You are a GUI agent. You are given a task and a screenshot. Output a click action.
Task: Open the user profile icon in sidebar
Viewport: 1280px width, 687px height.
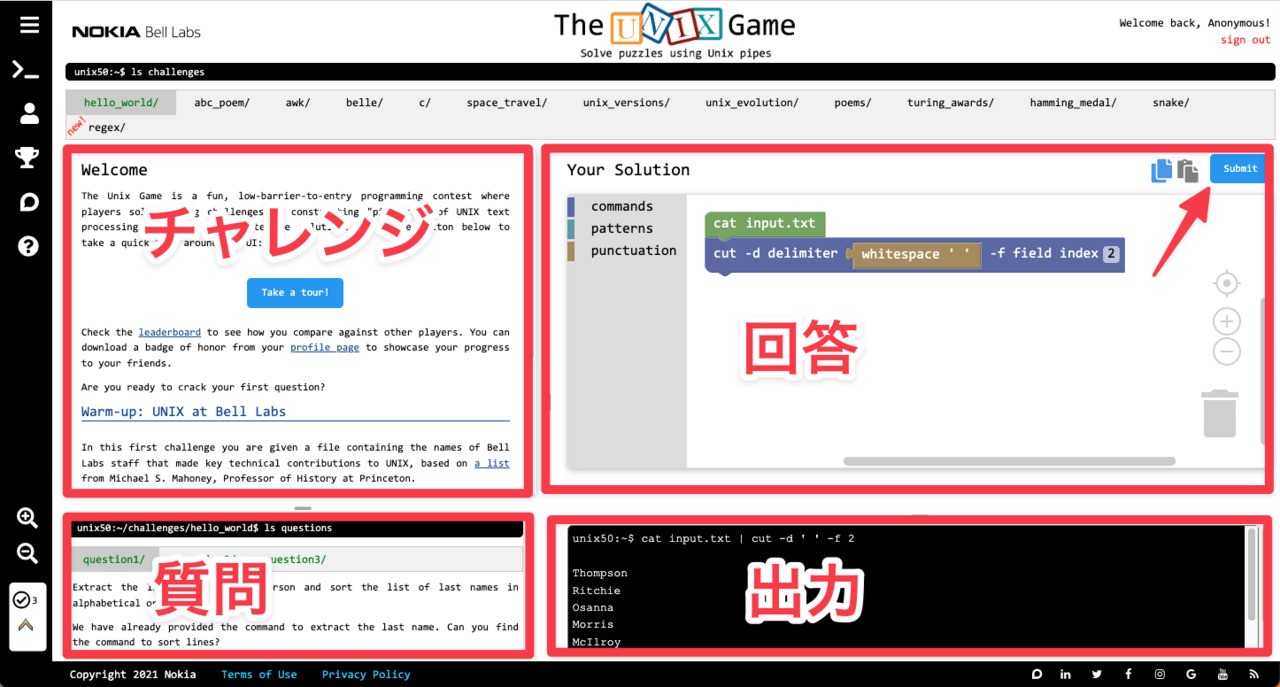27,112
